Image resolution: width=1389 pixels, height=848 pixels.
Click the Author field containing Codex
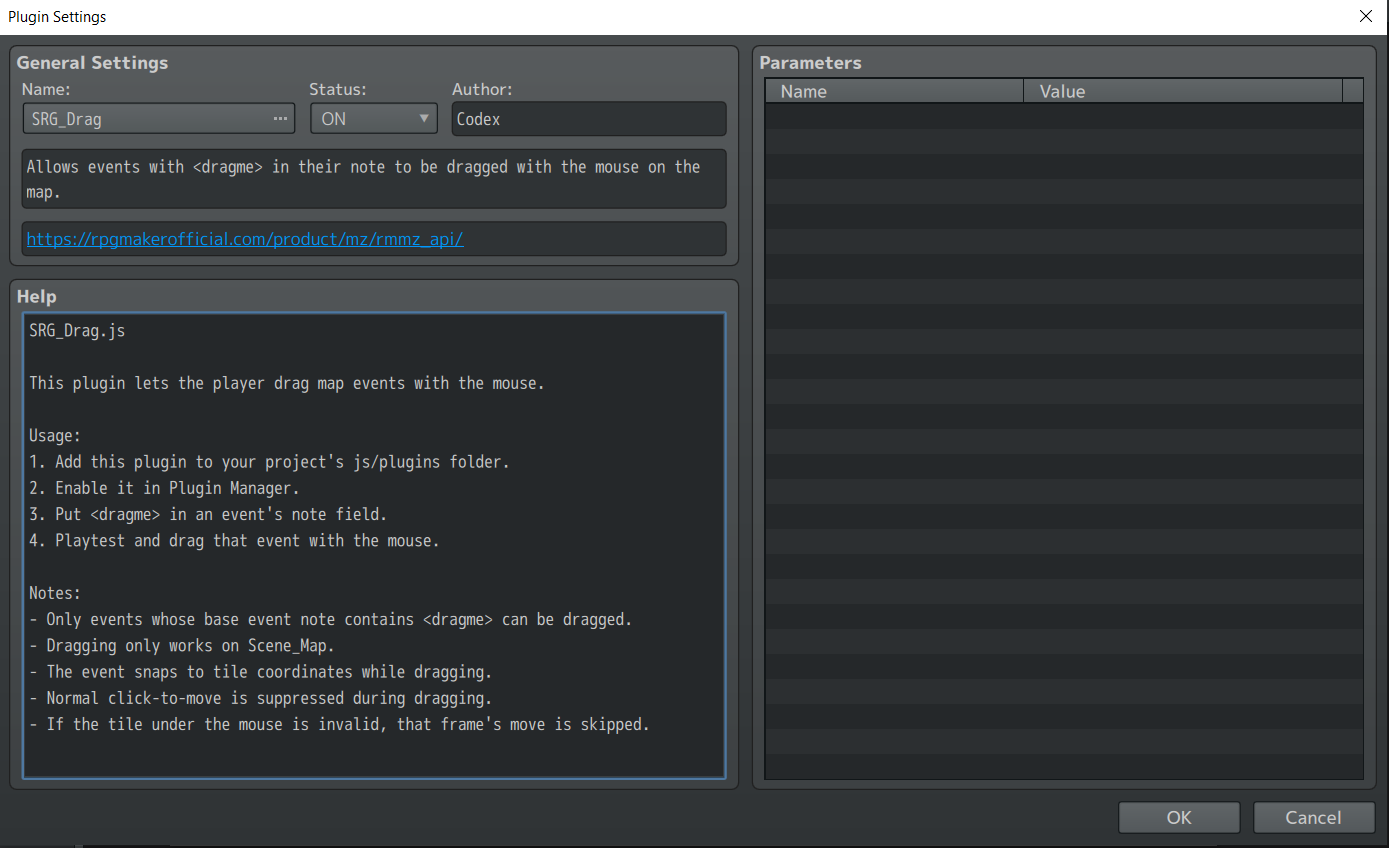(589, 119)
